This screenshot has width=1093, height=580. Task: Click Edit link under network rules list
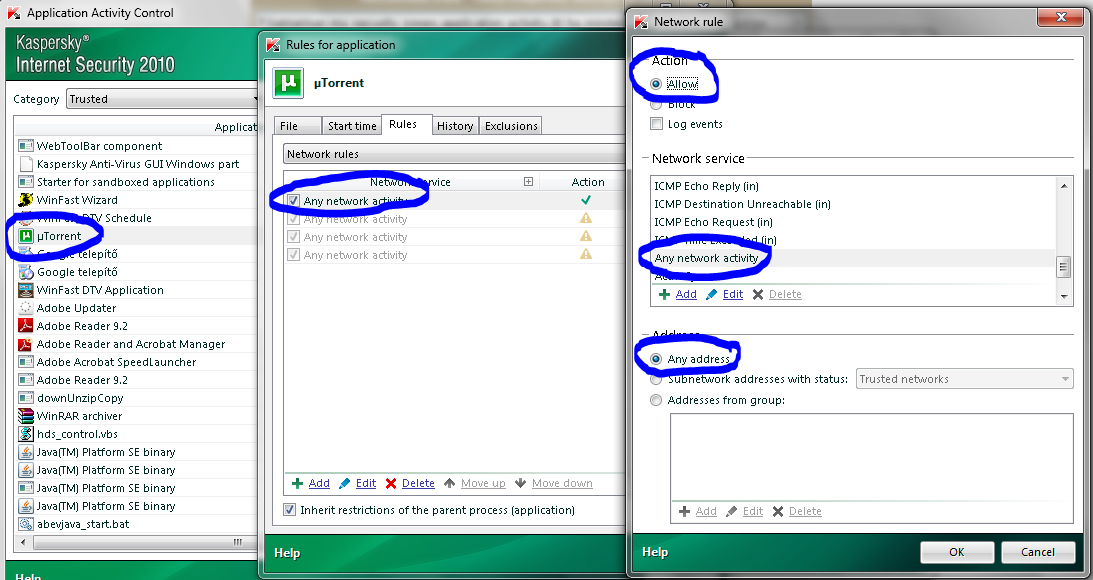(365, 483)
